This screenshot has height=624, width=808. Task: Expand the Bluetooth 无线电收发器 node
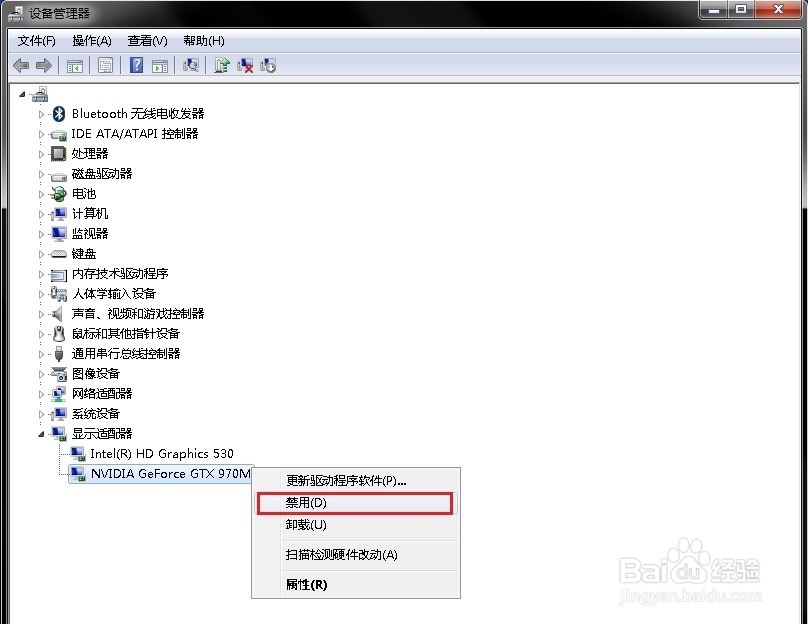click(41, 114)
